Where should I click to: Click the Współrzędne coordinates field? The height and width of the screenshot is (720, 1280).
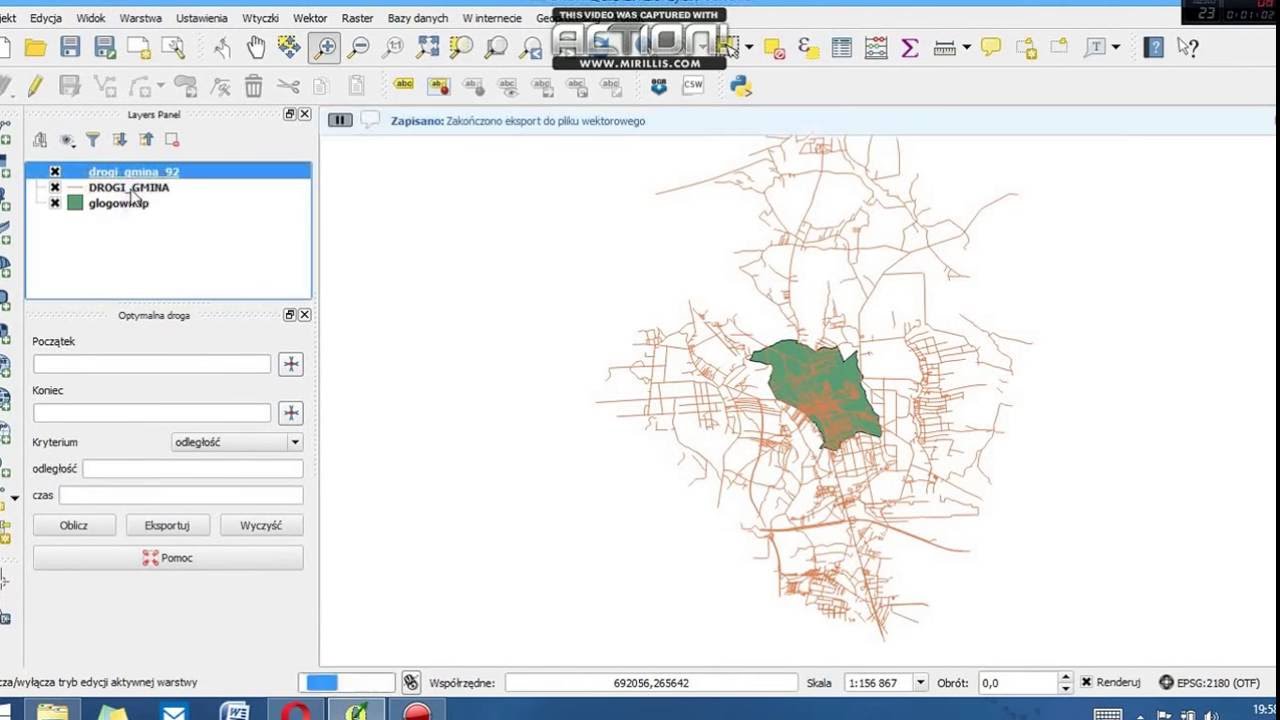650,683
